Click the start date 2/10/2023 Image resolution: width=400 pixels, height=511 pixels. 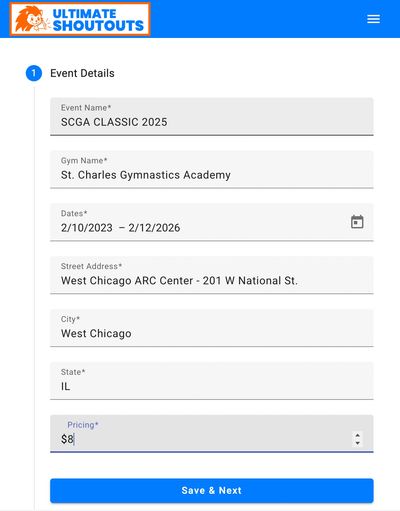87,228
